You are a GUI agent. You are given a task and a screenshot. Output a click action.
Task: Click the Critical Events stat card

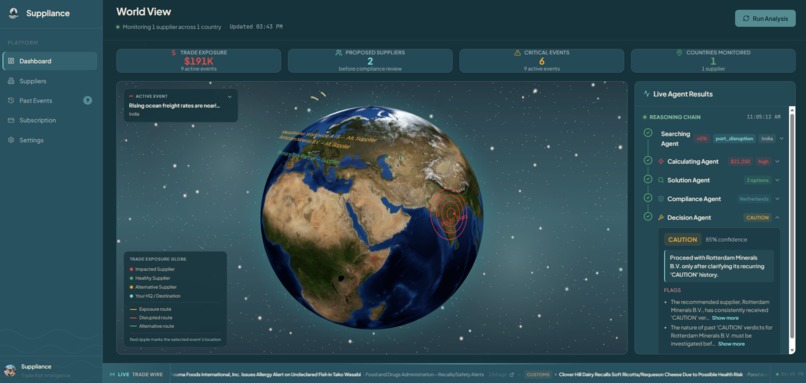[542, 61]
